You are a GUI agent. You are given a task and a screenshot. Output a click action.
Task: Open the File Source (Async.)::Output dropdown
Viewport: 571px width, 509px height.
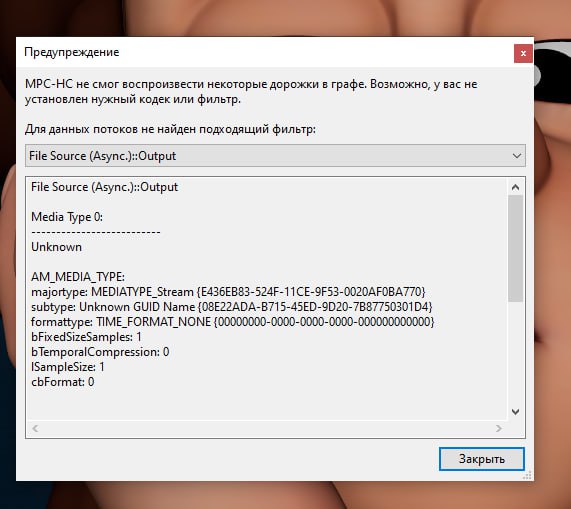pos(275,156)
